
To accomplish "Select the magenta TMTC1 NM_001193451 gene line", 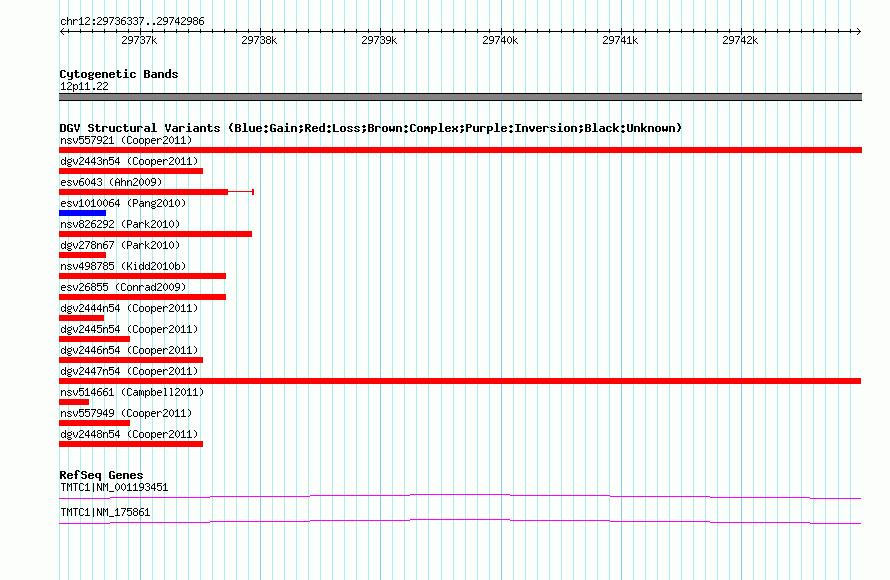I will click(x=460, y=497).
